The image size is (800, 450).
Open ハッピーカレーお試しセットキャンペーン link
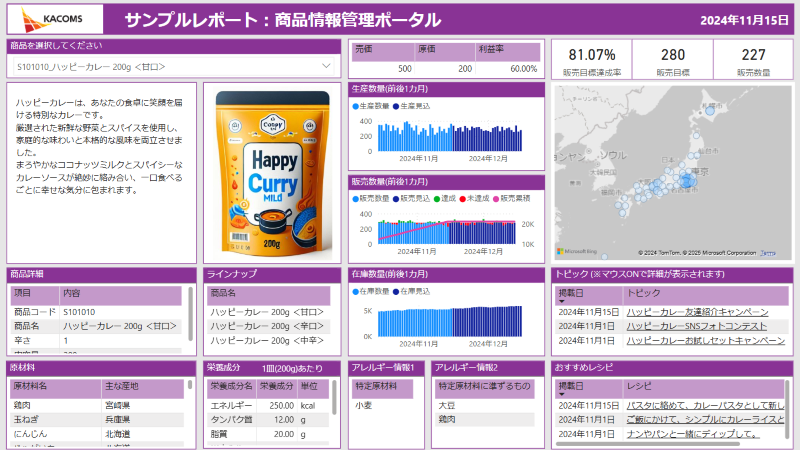(x=706, y=340)
